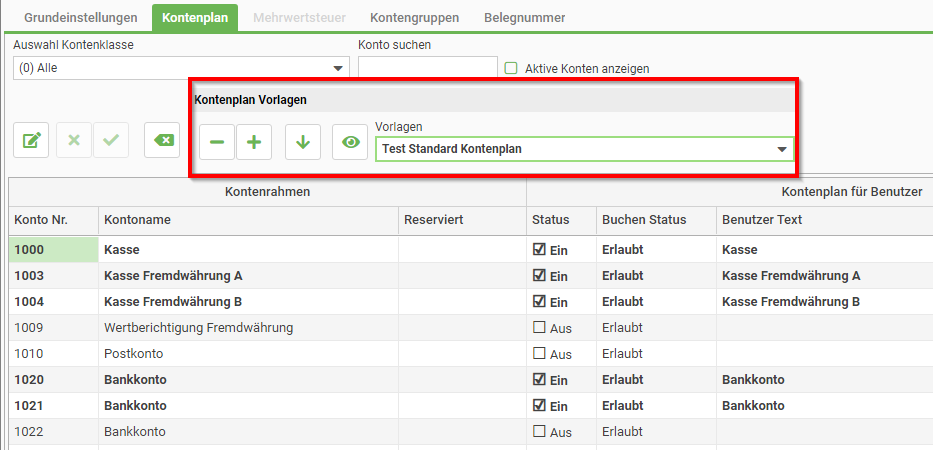Click the 'Buchen Status' column header
The height and width of the screenshot is (450, 933).
[656, 220]
